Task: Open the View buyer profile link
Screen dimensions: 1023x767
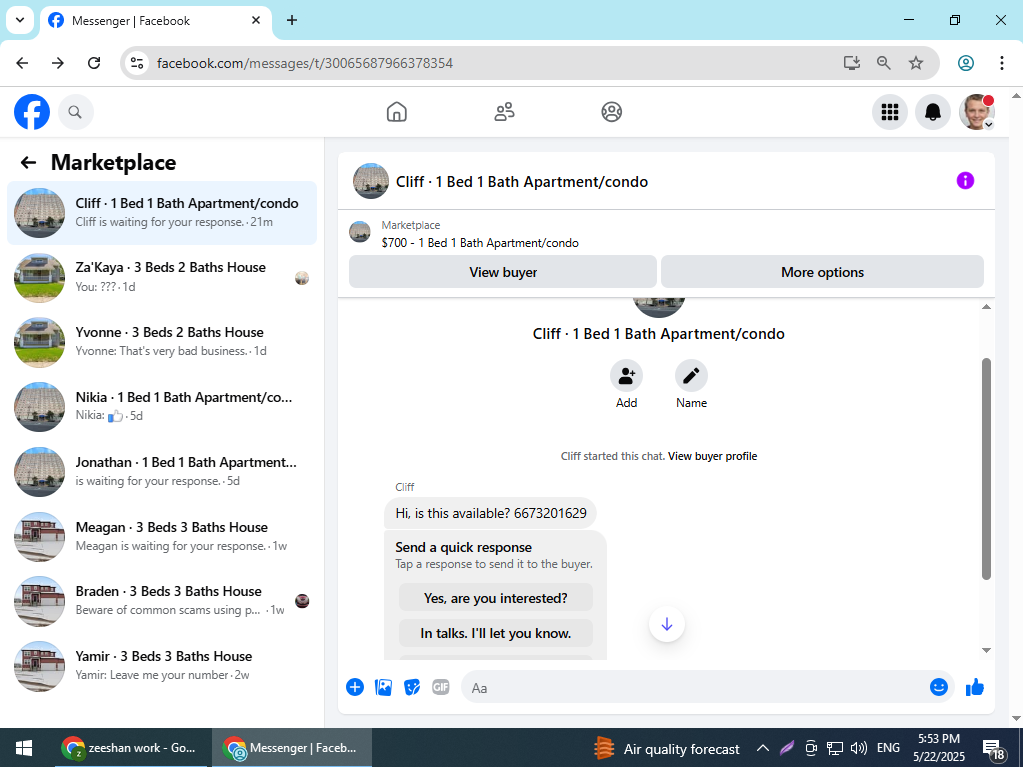Action: click(712, 457)
